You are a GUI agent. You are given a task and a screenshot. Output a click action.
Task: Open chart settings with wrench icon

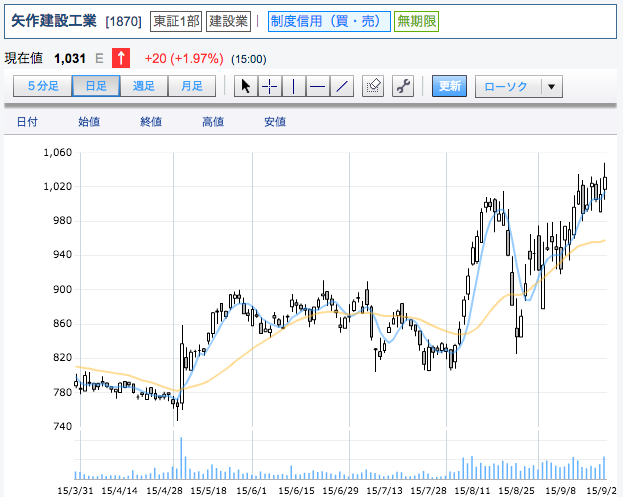(x=403, y=86)
